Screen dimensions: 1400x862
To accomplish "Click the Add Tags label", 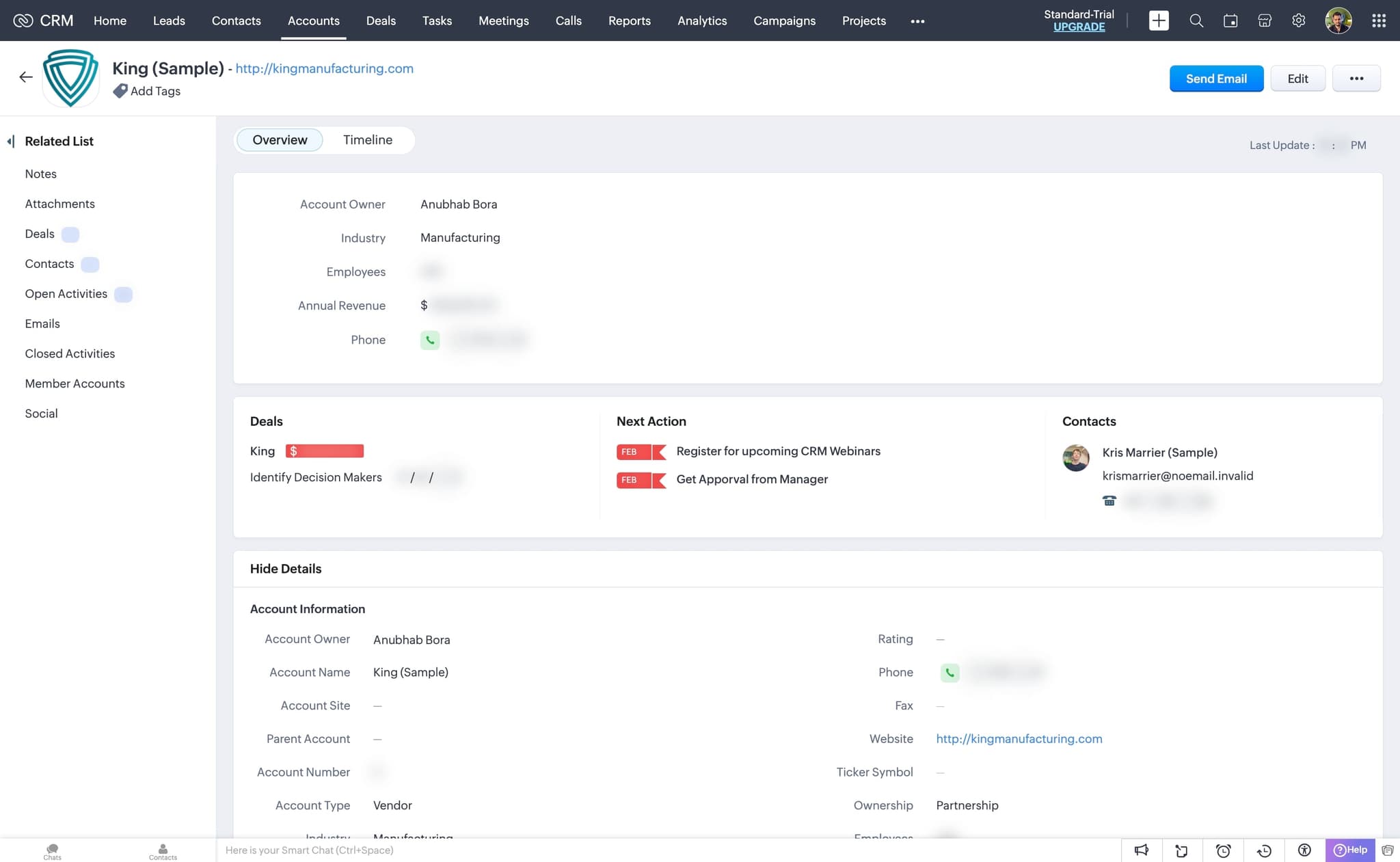I will [x=155, y=91].
